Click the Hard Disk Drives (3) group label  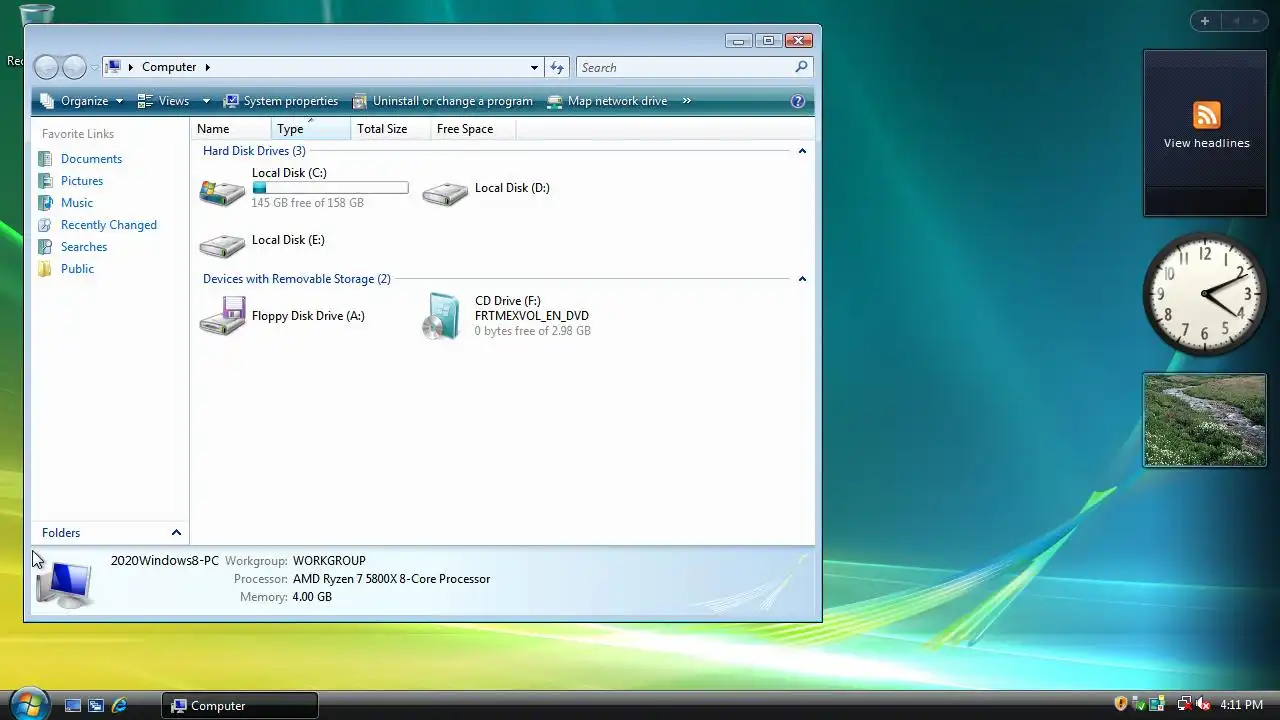254,151
